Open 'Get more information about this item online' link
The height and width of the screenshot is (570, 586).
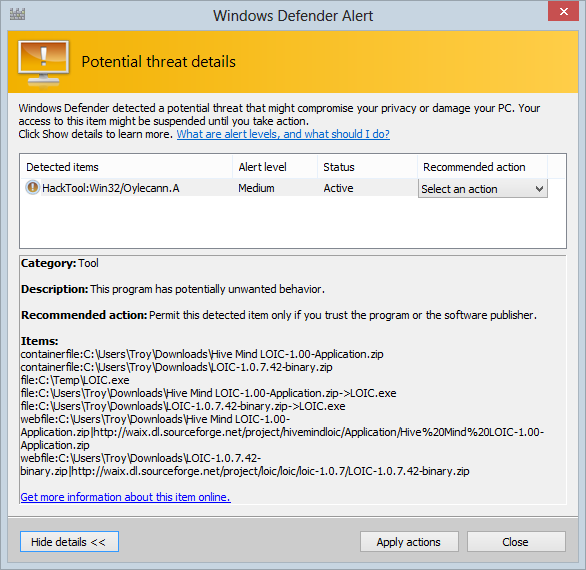126,497
